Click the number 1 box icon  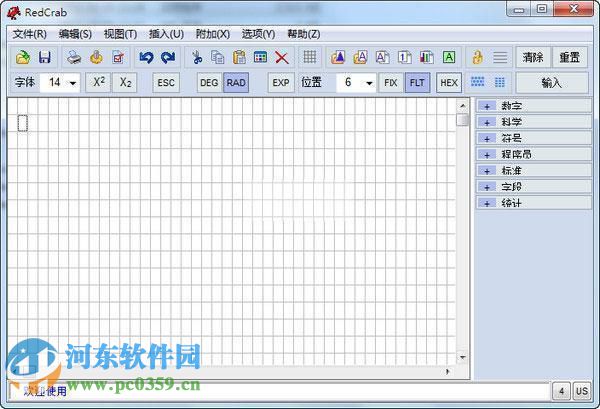pos(404,57)
